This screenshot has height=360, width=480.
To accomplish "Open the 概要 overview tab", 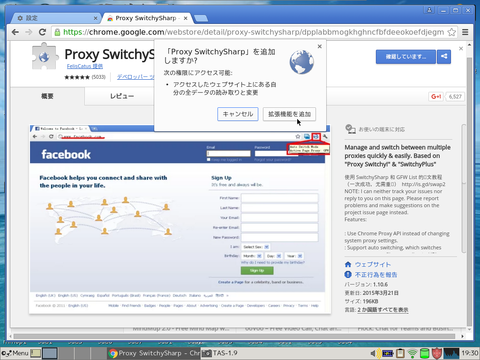I will pyautogui.click(x=47, y=96).
